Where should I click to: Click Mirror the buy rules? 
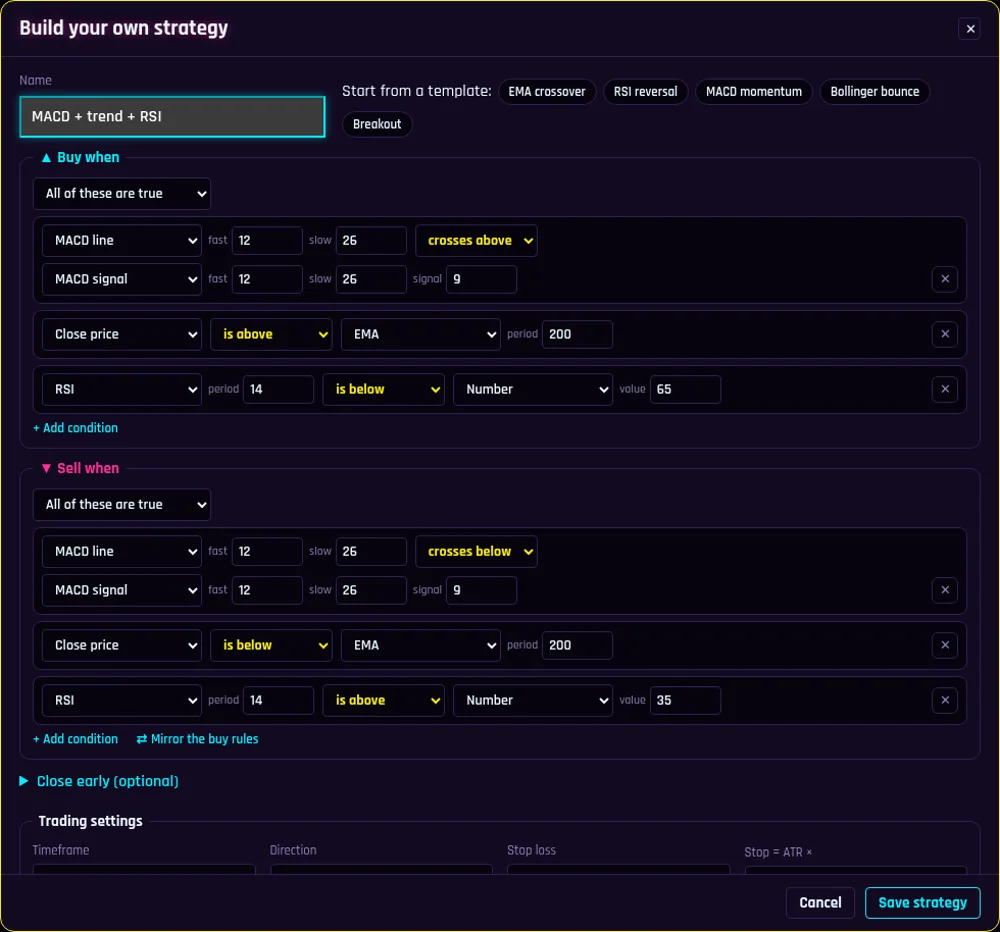click(197, 739)
